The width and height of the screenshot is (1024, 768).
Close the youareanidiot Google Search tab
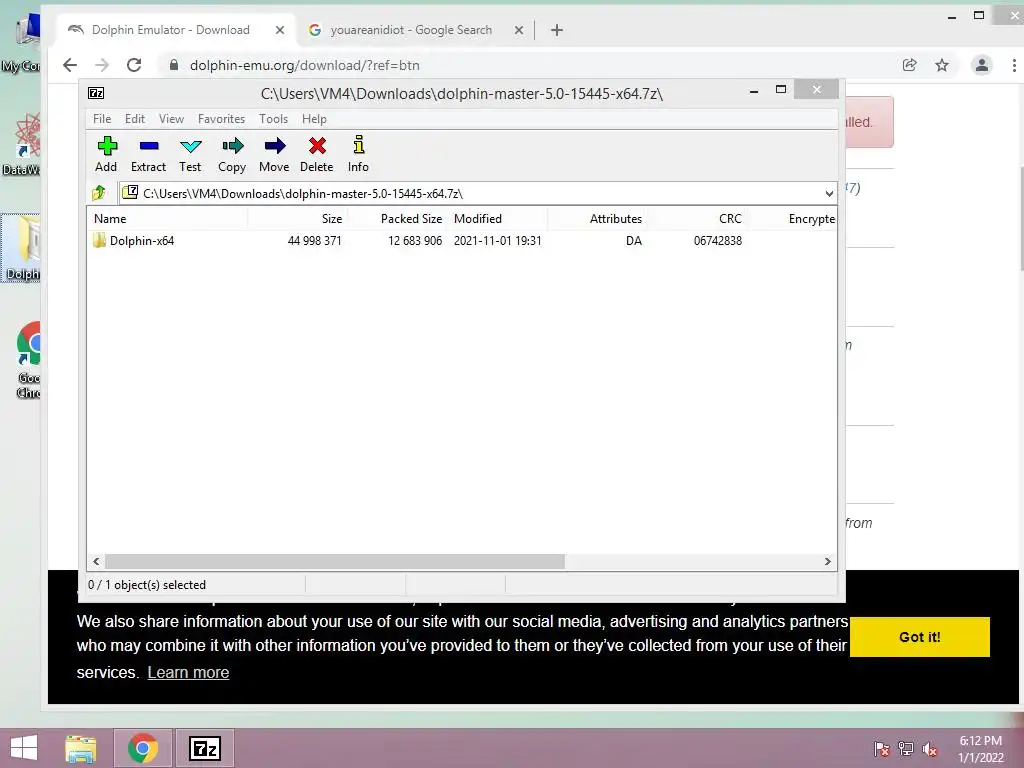click(x=519, y=30)
